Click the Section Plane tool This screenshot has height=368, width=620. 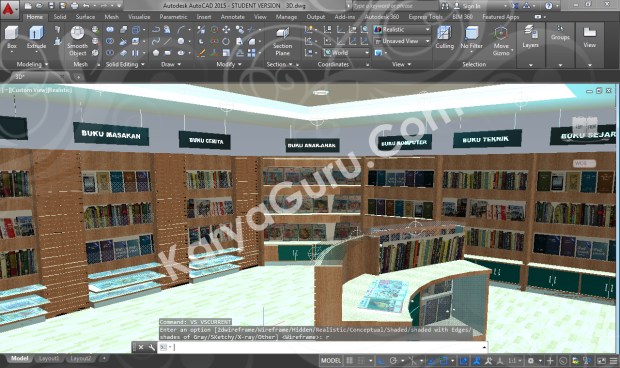(282, 42)
